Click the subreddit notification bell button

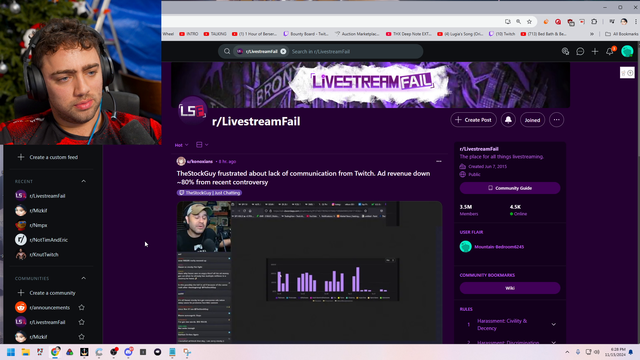click(508, 120)
